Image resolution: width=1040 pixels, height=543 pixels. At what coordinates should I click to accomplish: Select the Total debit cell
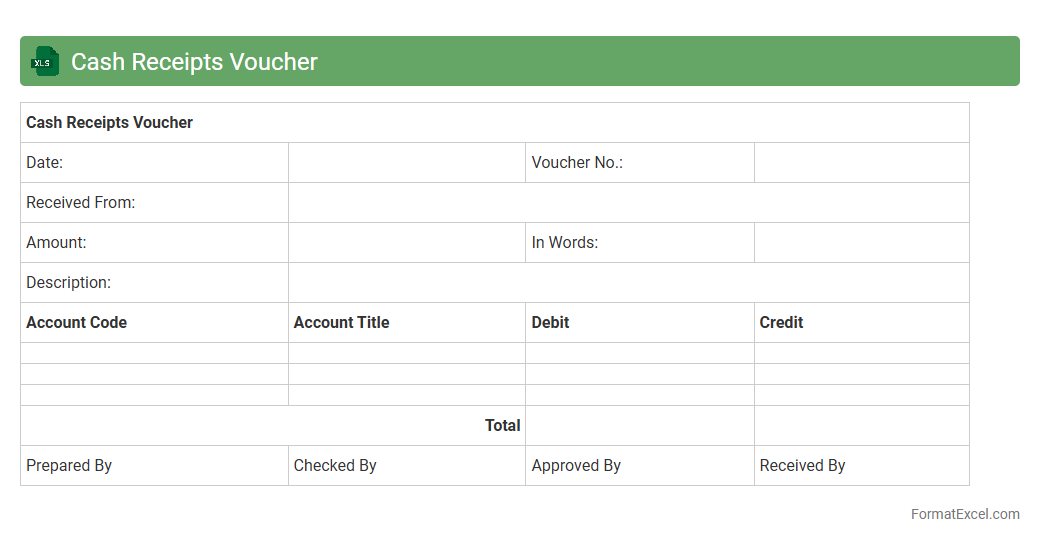pos(639,426)
